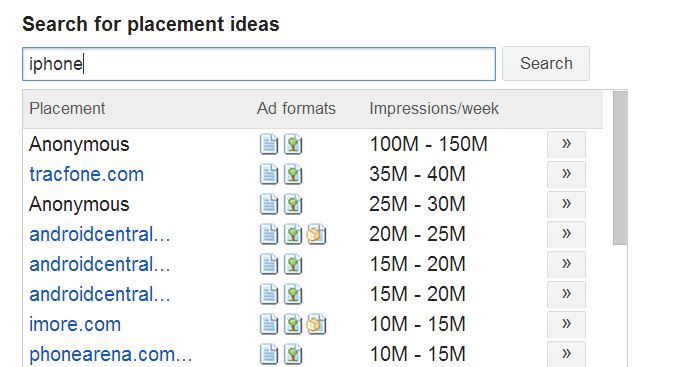Click the text ad format icon for tracfone.com
Viewport: 679px width, 367px height.
coord(268,174)
